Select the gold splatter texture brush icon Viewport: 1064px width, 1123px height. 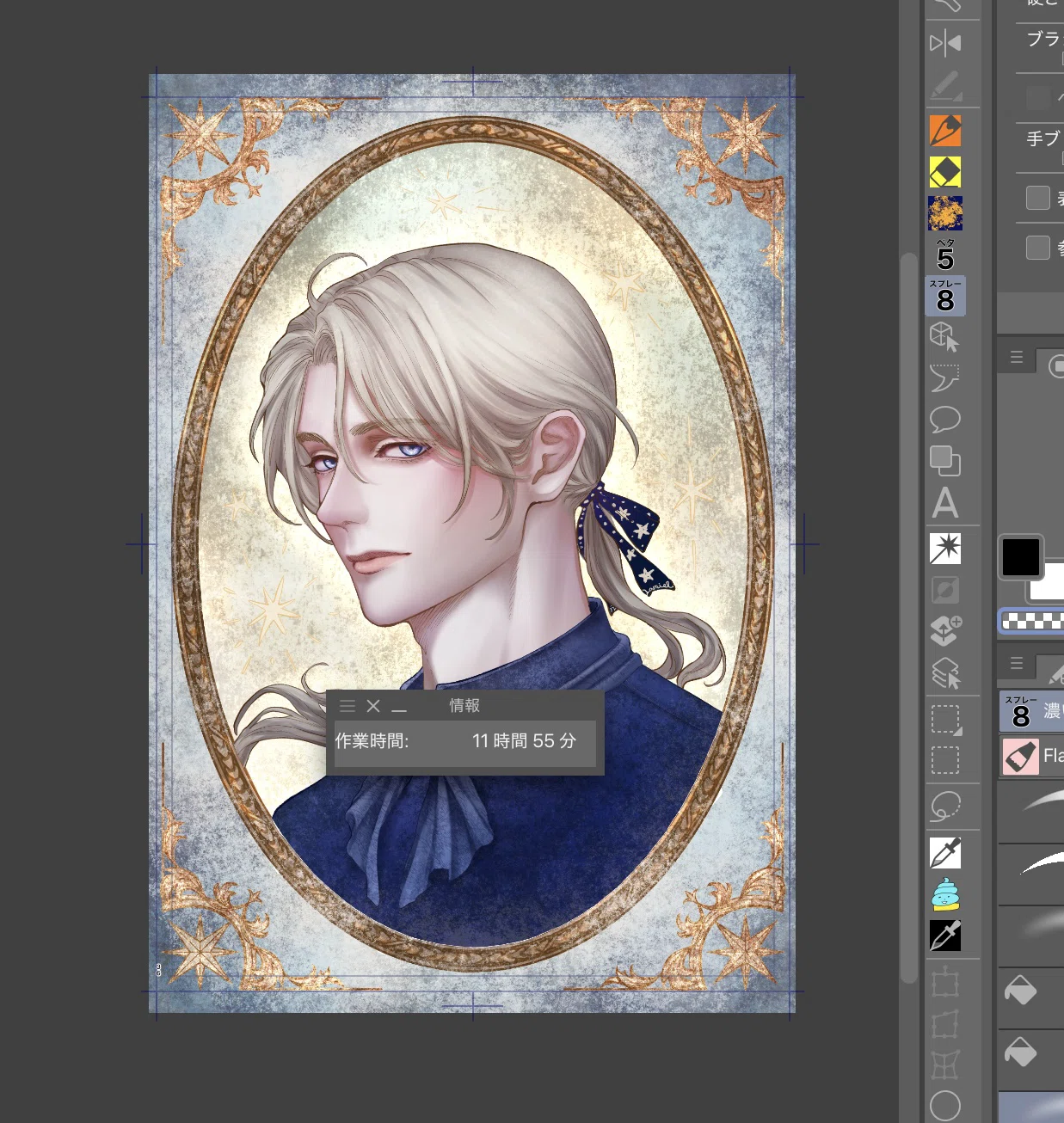point(945,213)
